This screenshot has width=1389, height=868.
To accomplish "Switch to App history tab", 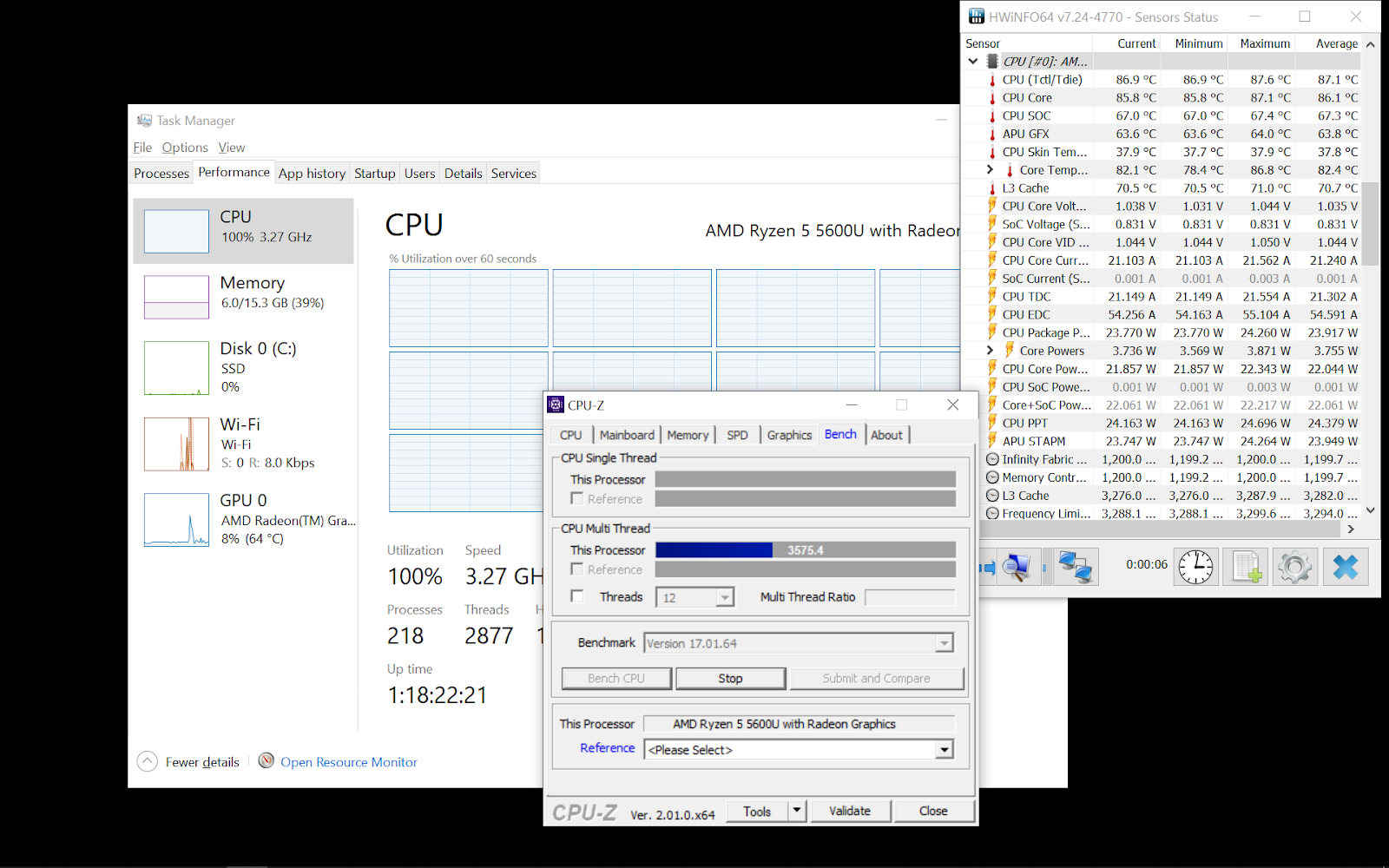I will (312, 174).
